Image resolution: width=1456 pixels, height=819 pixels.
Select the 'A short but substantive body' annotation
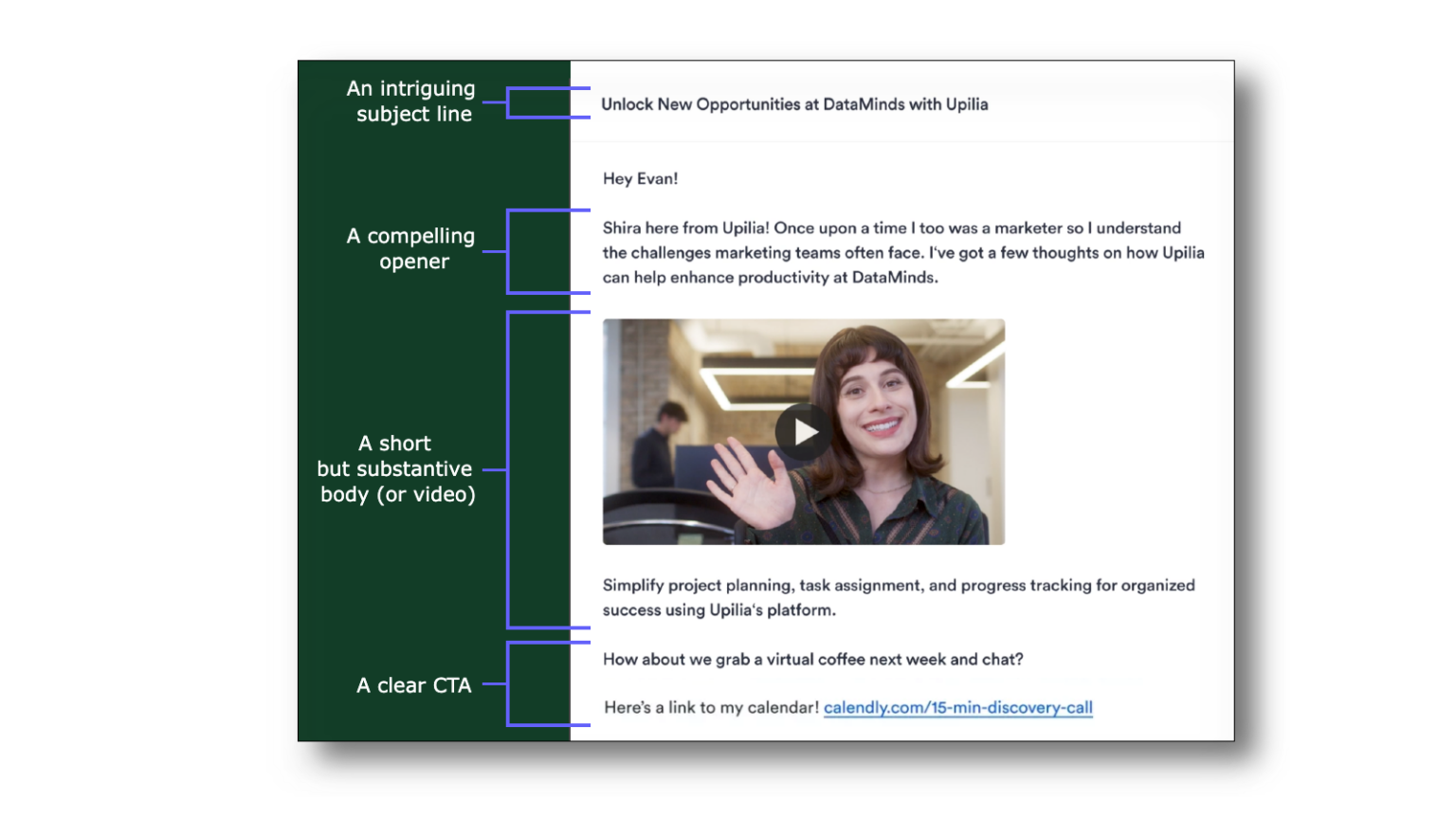point(396,468)
